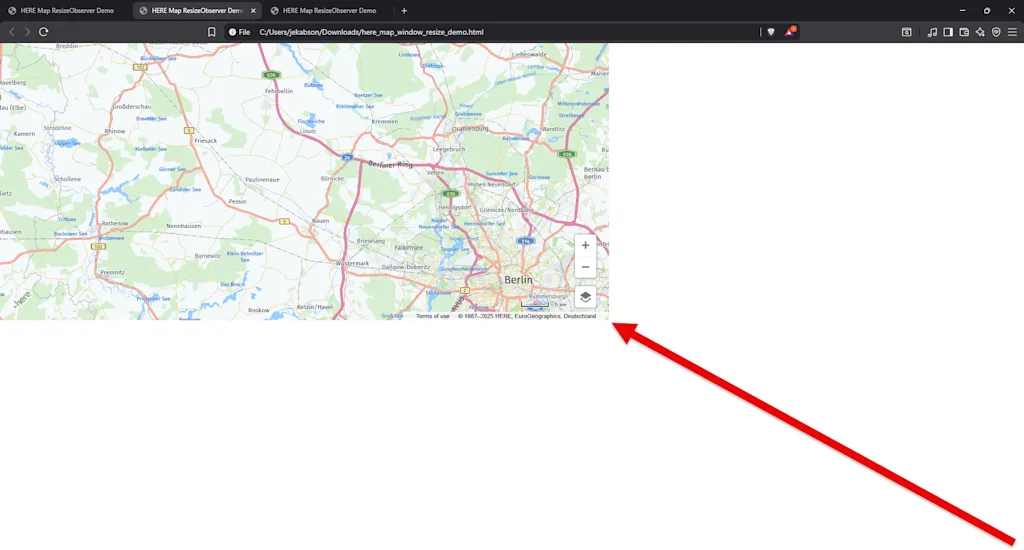Screen dimensions: 1024x550
Task: Reload the current page
Action: tap(44, 32)
